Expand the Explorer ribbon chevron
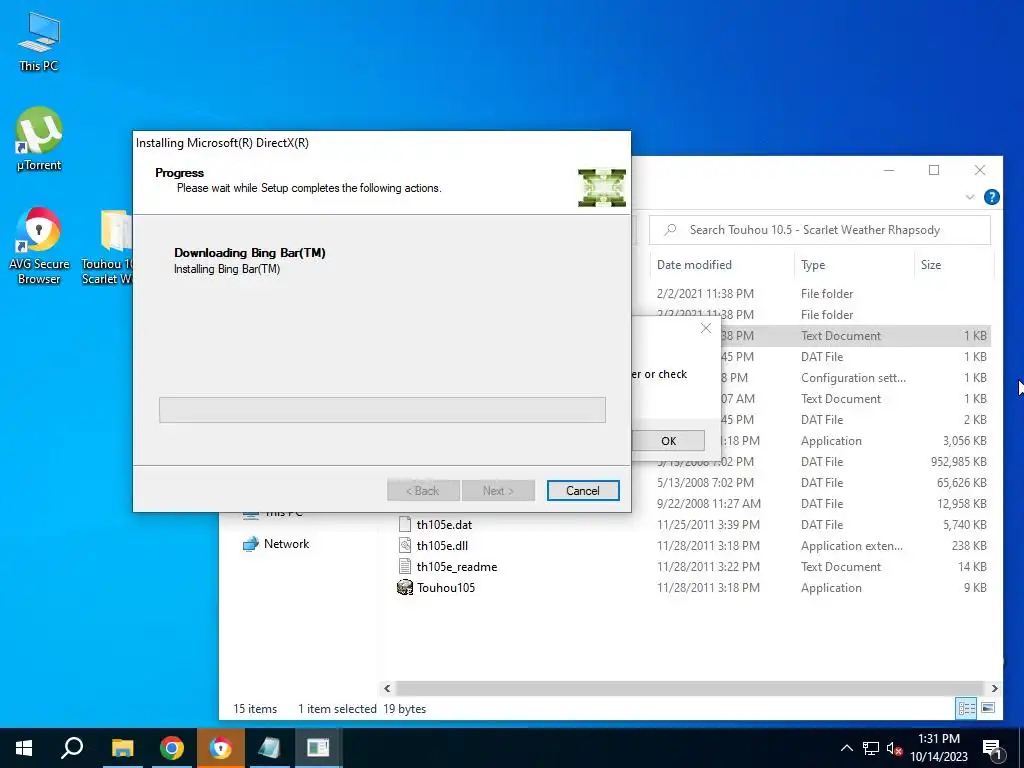The width and height of the screenshot is (1024, 768). 970,197
